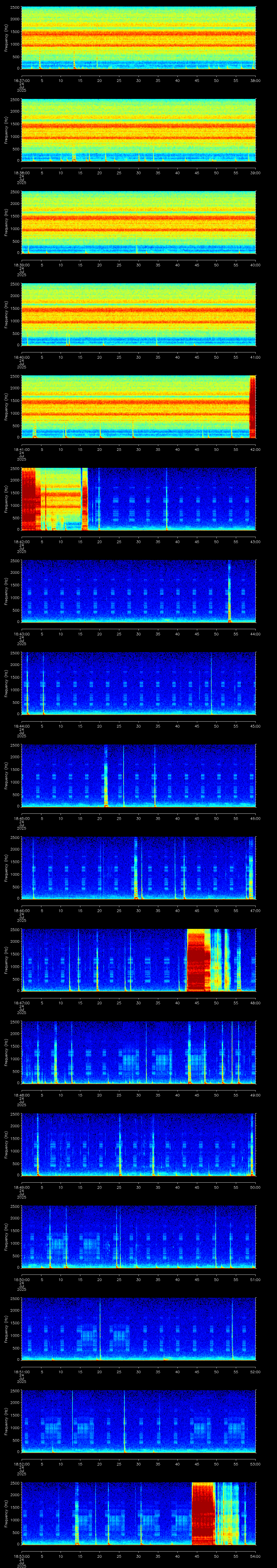Click the spectrogram panel starting at 18:44:00
The height and width of the screenshot is (1568, 277).
138,683
